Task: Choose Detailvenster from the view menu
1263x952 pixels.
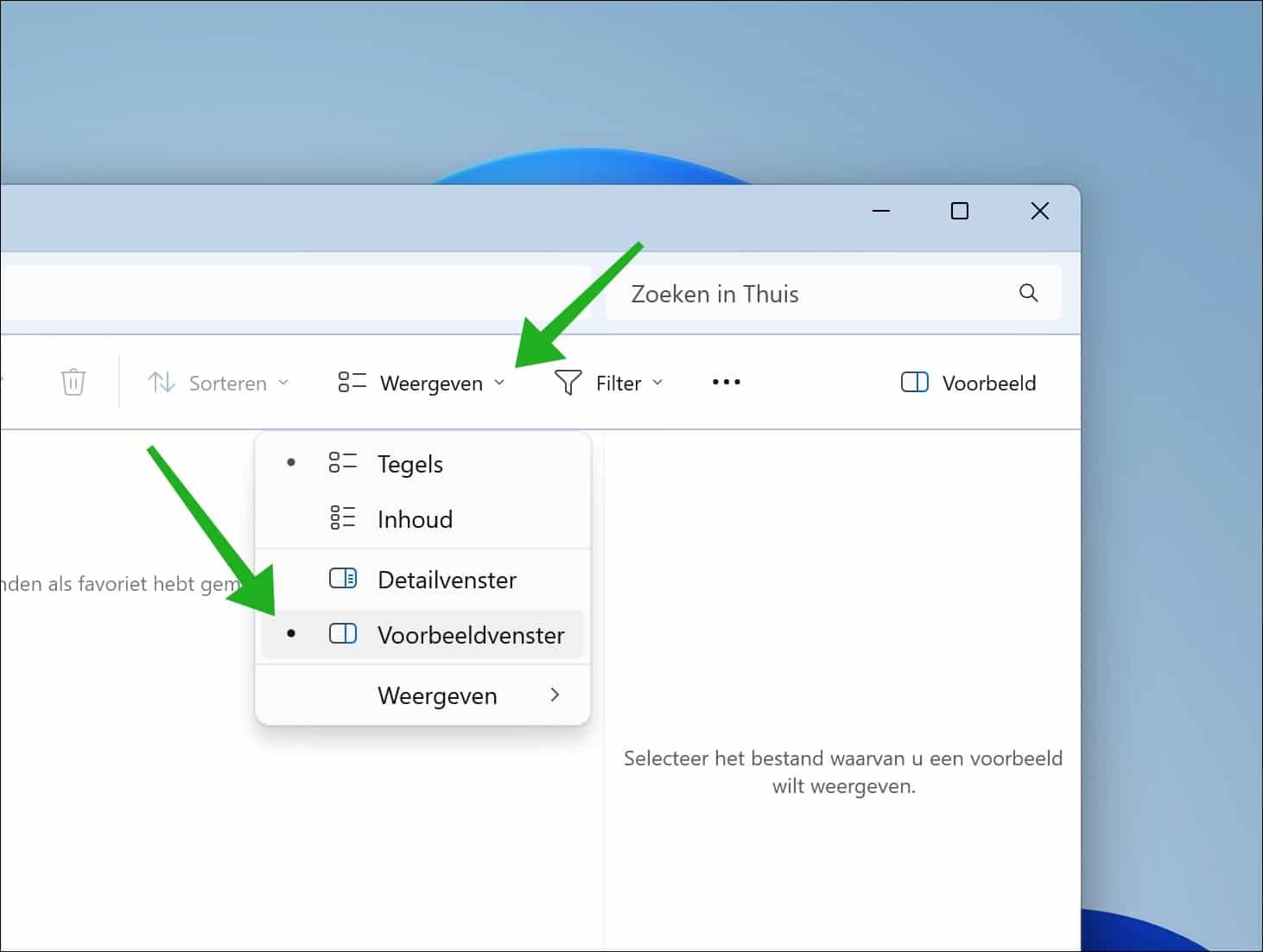Action: click(446, 579)
